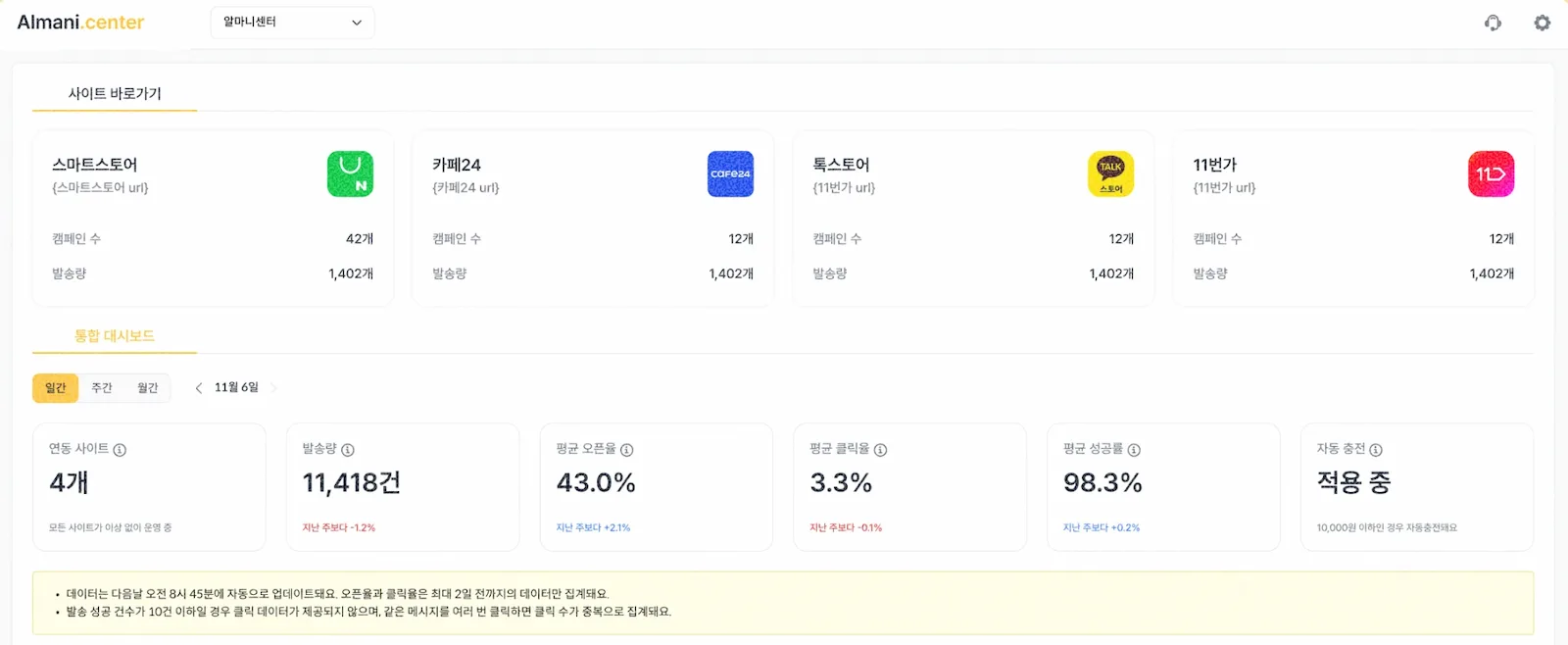Go to next date arrow
The width and height of the screenshot is (1568, 645).
[x=273, y=388]
